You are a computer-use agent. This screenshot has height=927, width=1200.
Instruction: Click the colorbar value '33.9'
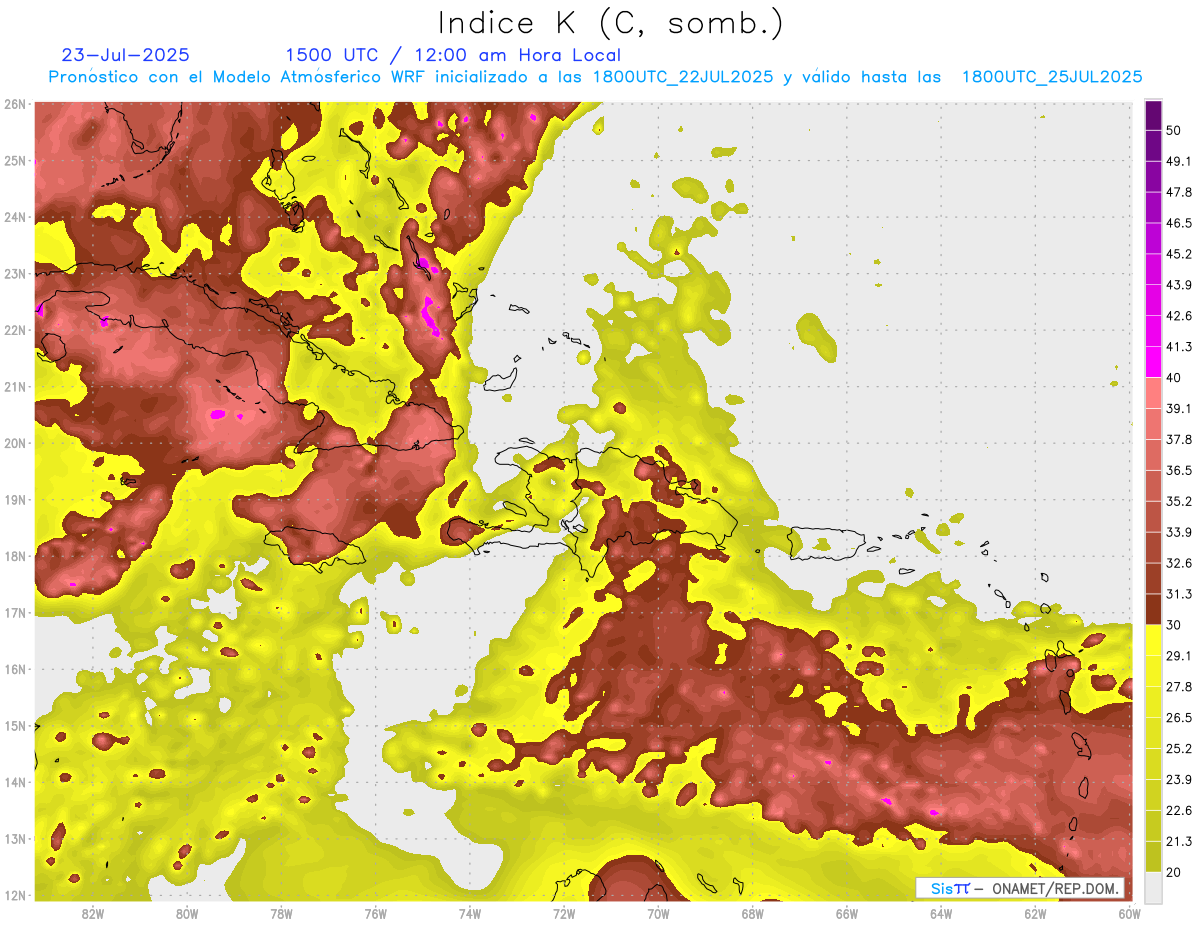[1179, 532]
